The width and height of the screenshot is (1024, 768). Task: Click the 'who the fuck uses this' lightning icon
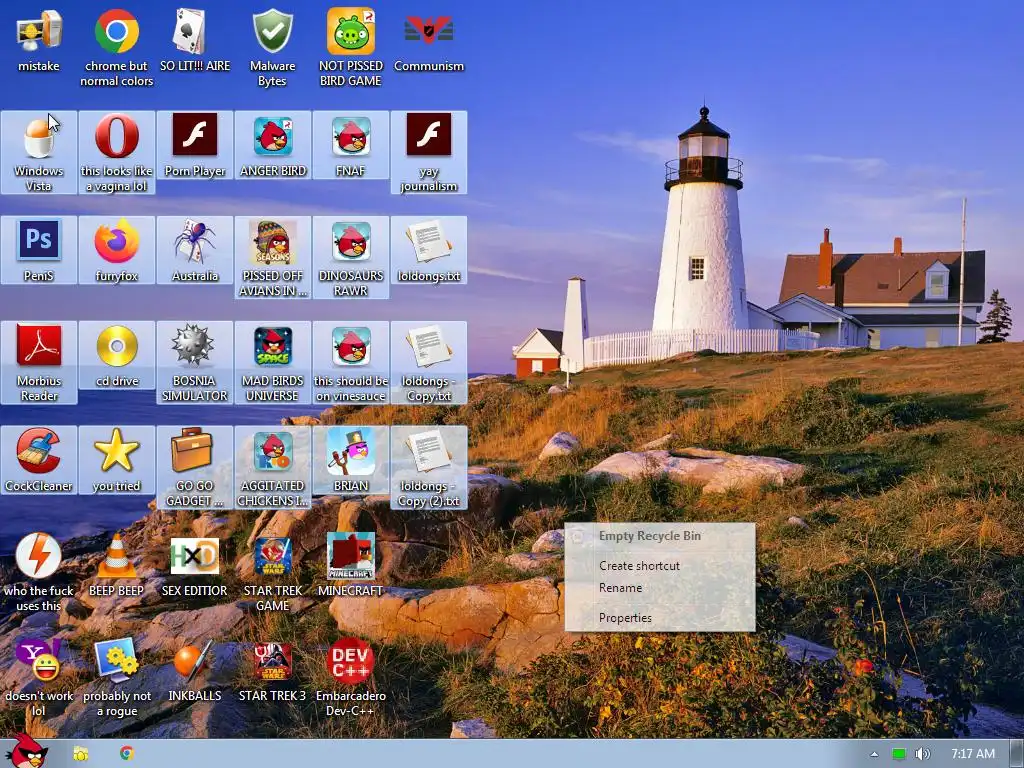click(39, 573)
